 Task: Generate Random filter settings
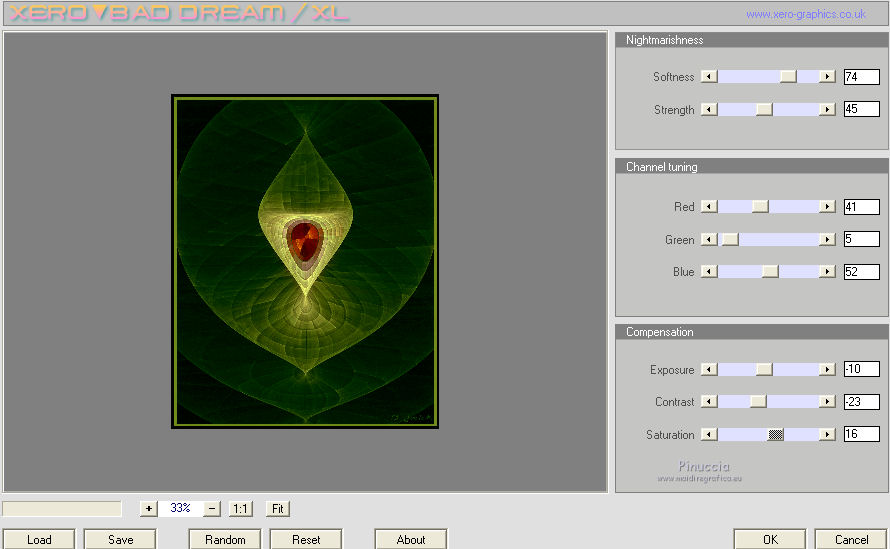(225, 539)
